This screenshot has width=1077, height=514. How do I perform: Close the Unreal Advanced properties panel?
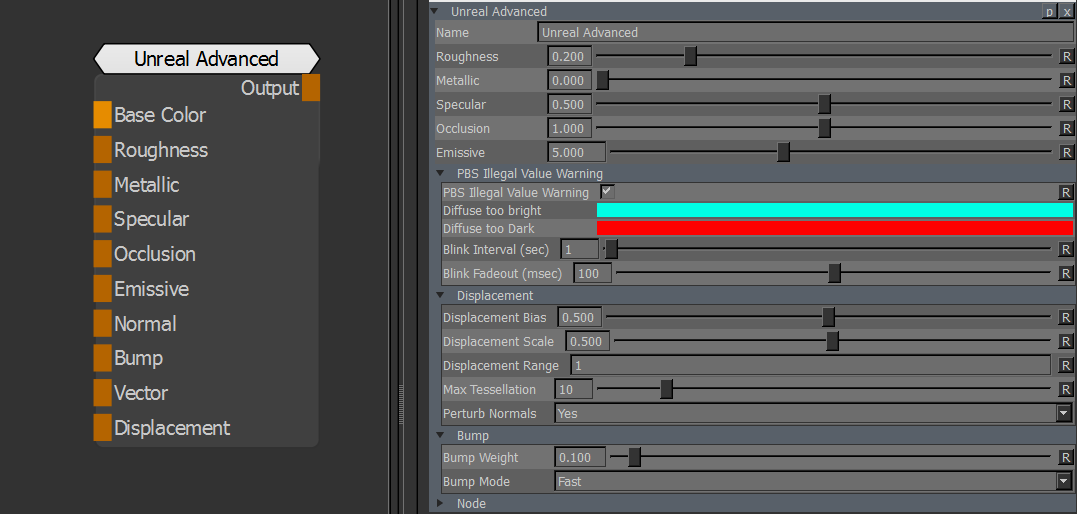coord(1066,12)
